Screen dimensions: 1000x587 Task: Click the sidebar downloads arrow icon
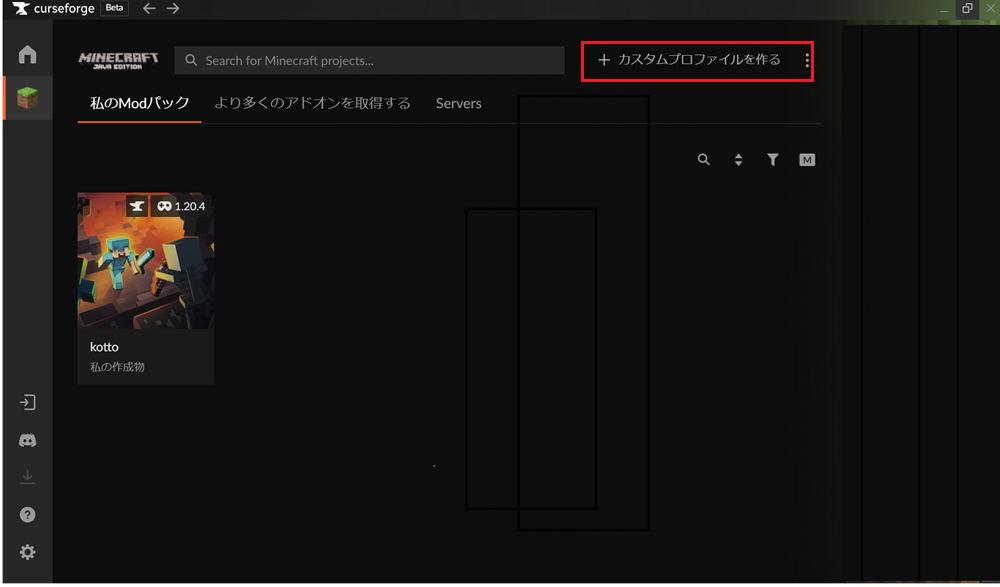[27, 477]
